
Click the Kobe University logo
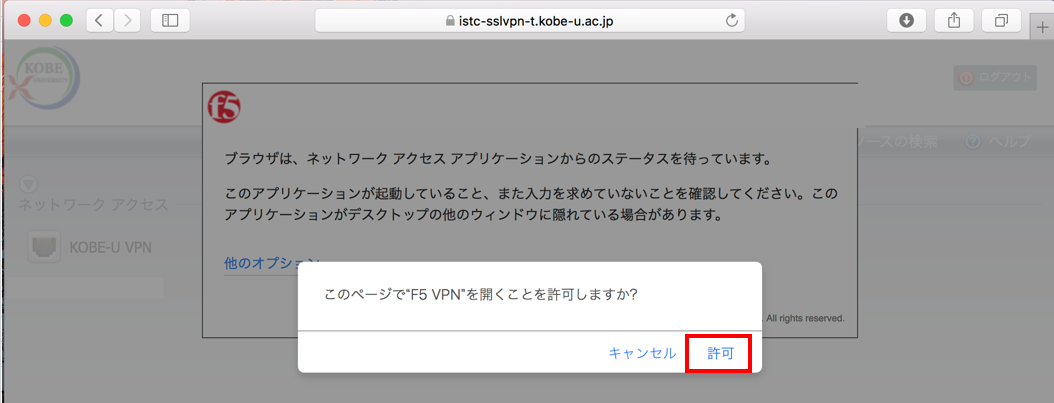[43, 79]
